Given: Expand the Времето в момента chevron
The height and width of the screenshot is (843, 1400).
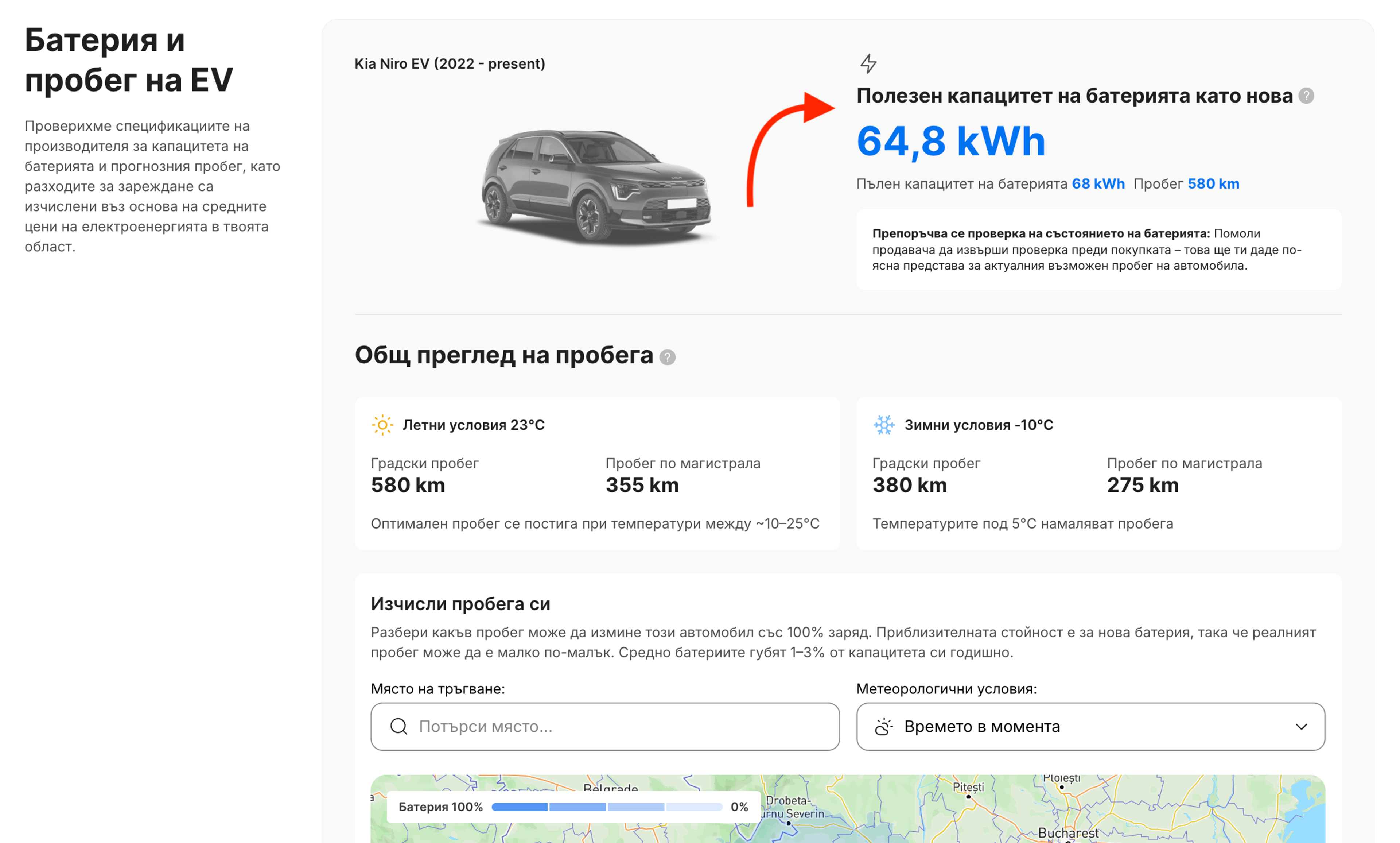Looking at the screenshot, I should [x=1301, y=727].
